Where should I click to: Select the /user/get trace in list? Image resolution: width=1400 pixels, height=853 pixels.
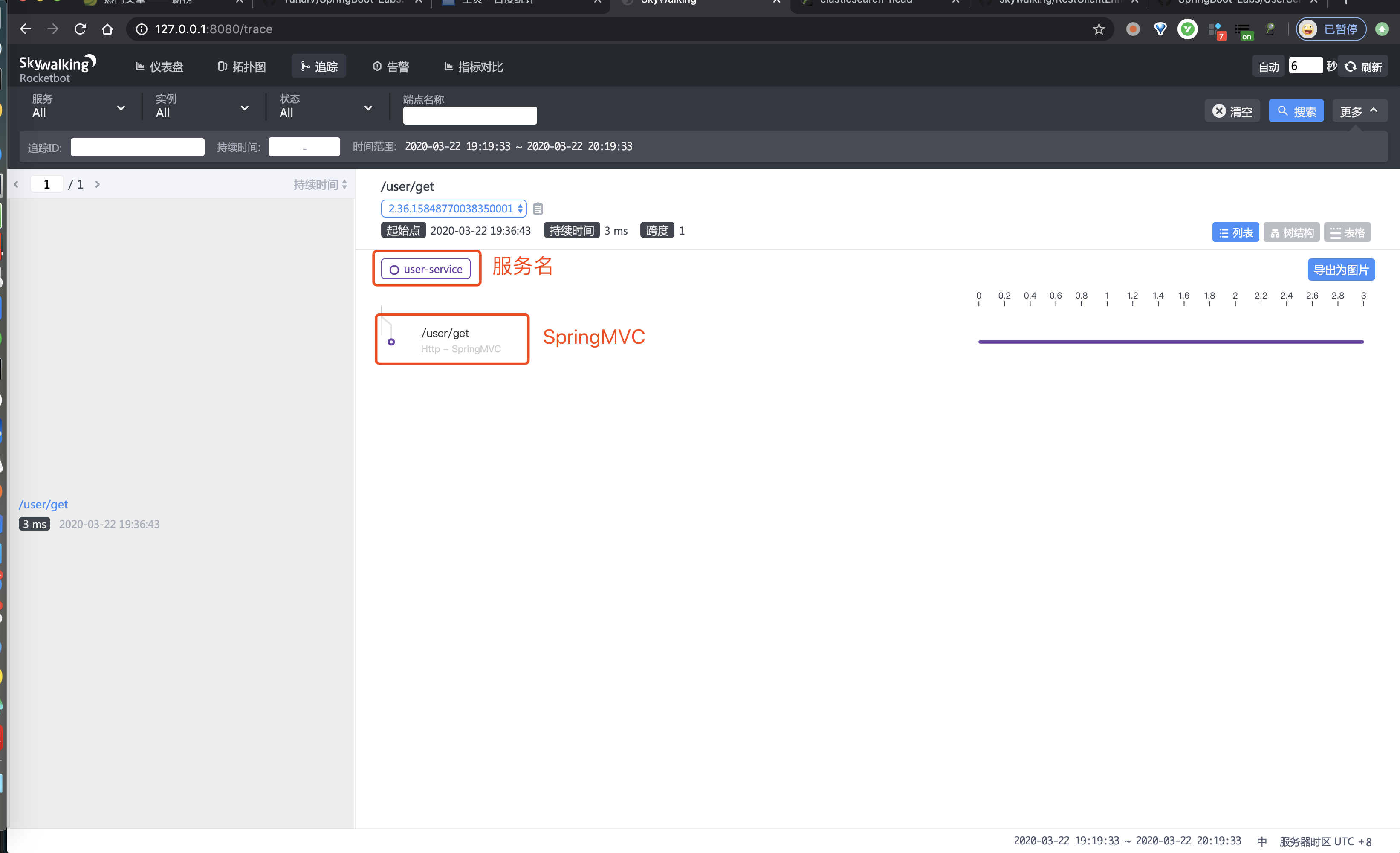coord(182,514)
